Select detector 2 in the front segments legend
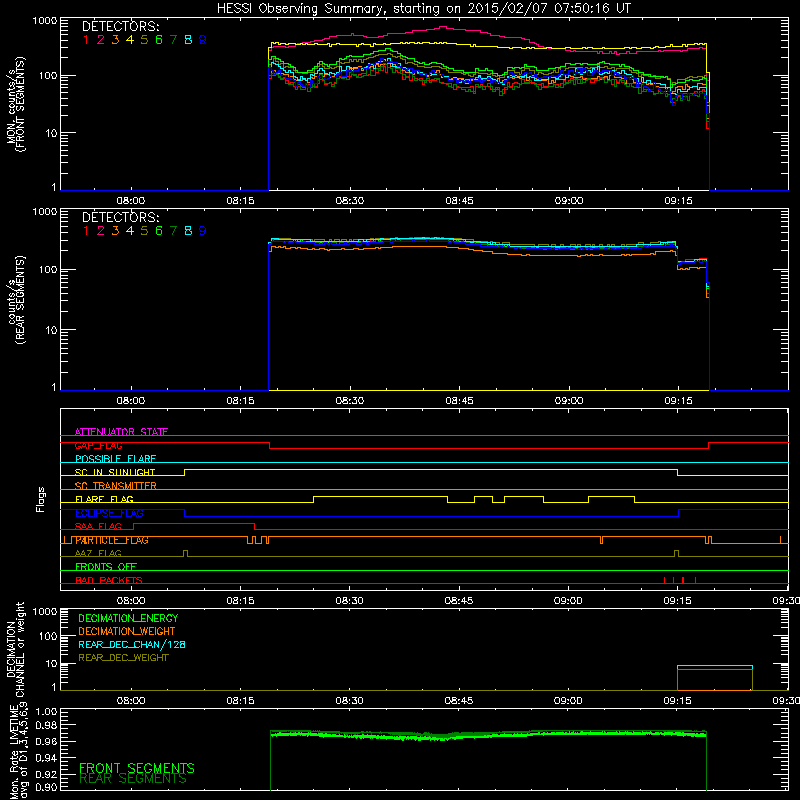 [x=101, y=40]
